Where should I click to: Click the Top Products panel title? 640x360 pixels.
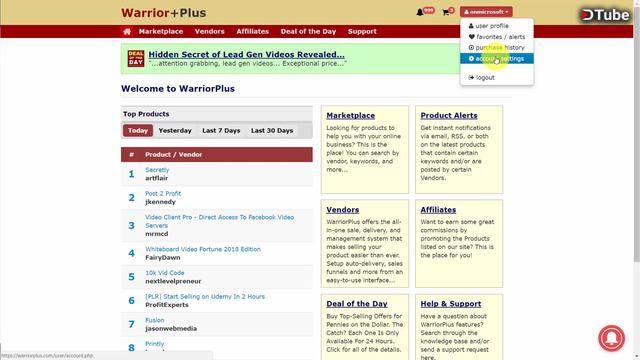click(x=146, y=114)
